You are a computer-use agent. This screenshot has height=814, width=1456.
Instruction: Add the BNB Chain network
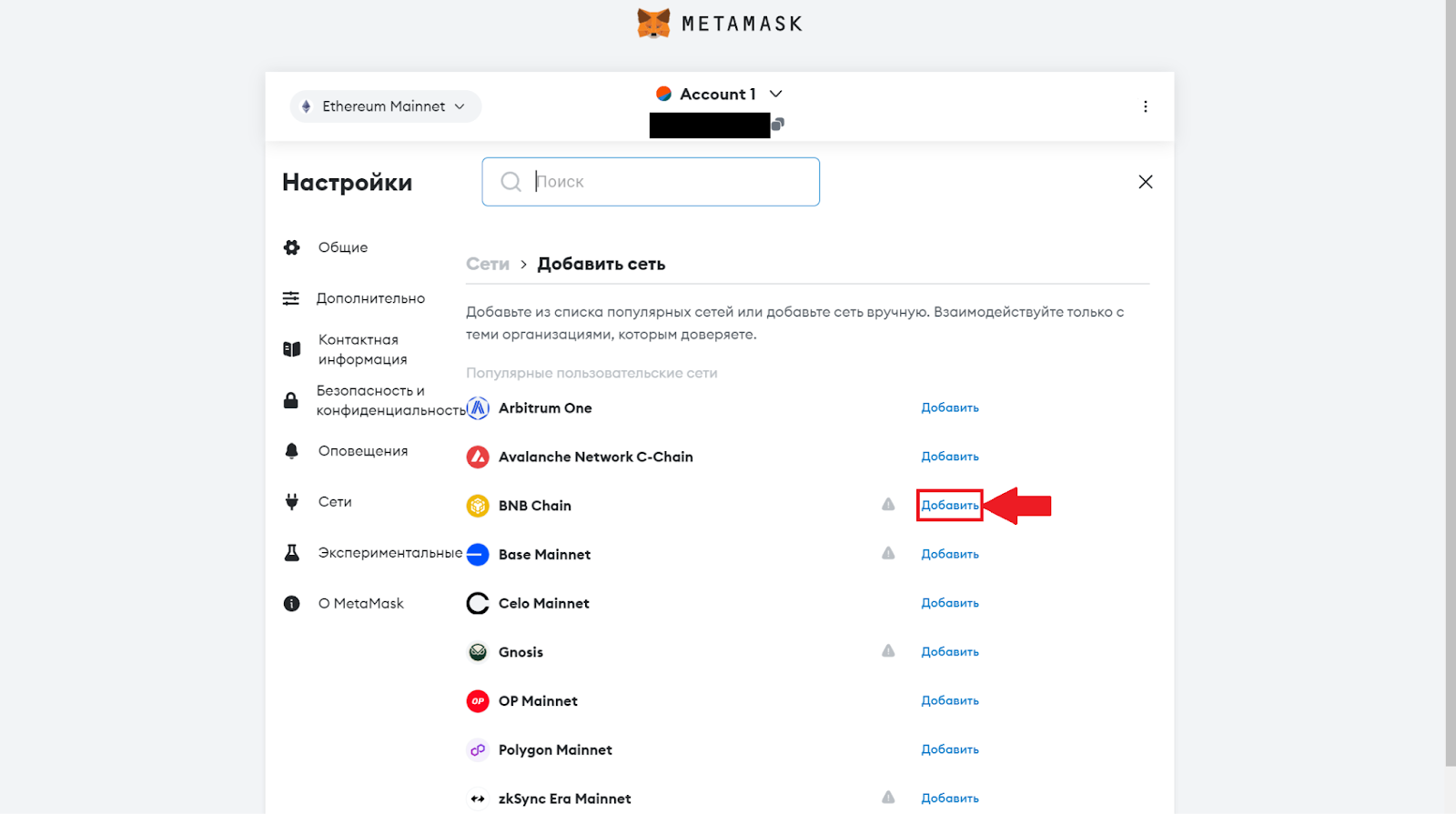tap(949, 506)
